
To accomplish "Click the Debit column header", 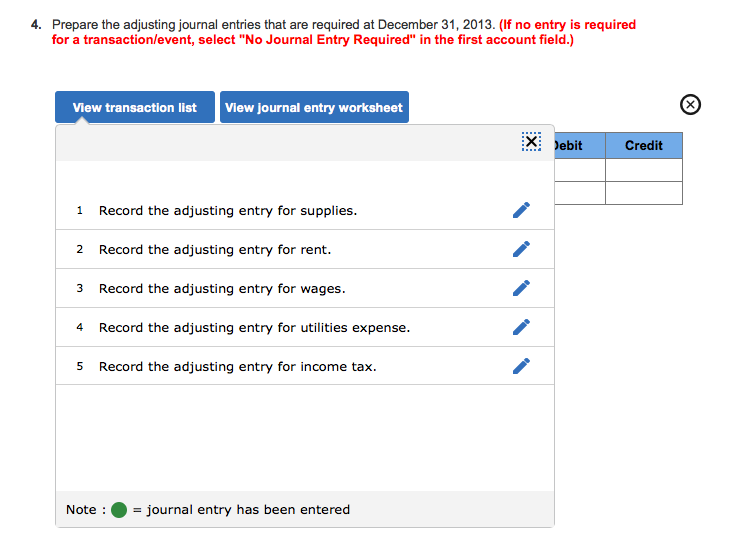I will point(579,146).
